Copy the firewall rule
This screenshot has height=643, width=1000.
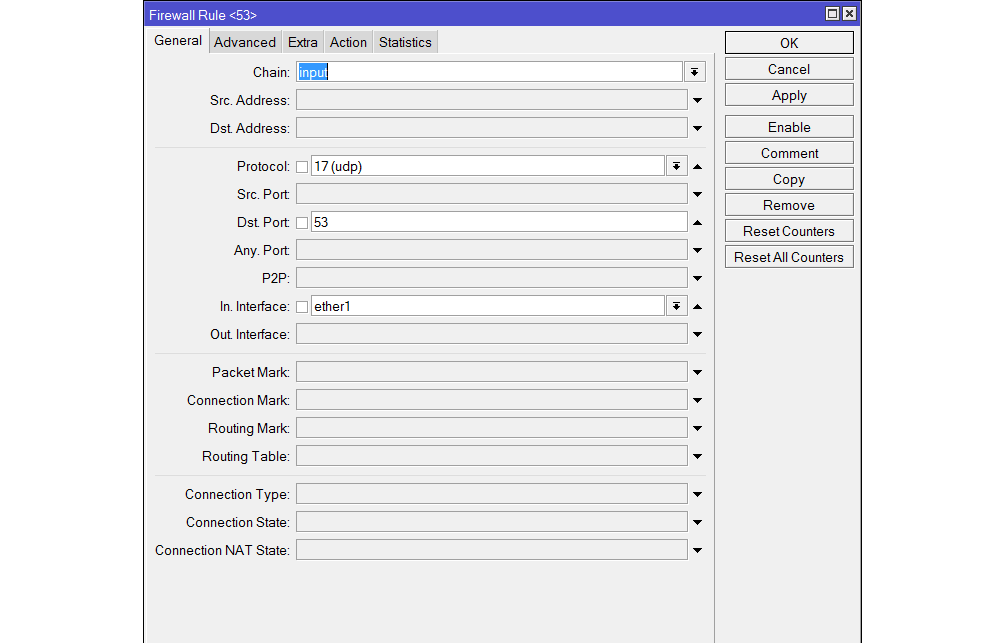click(x=789, y=179)
